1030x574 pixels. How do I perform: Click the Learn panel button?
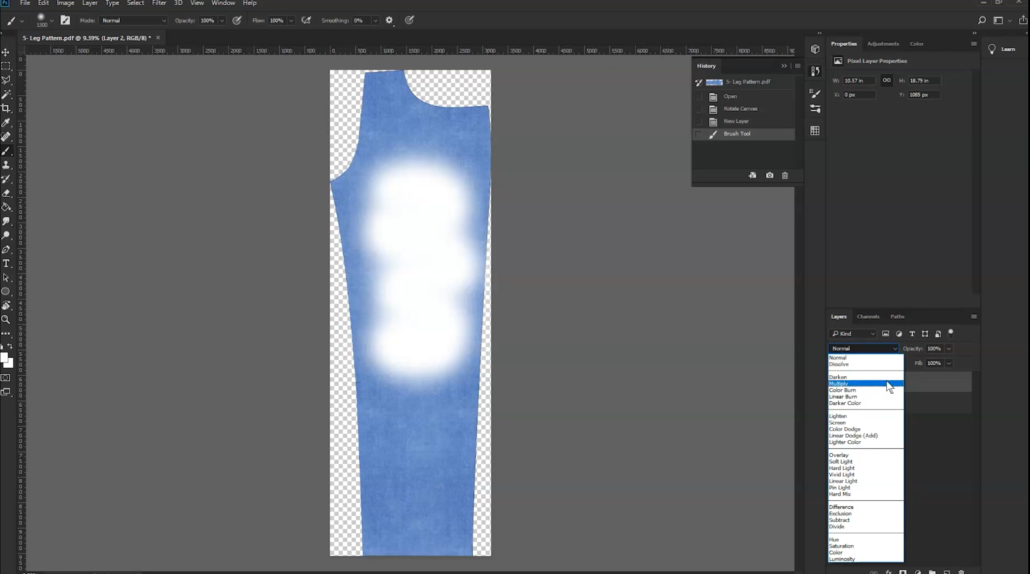coord(1002,49)
